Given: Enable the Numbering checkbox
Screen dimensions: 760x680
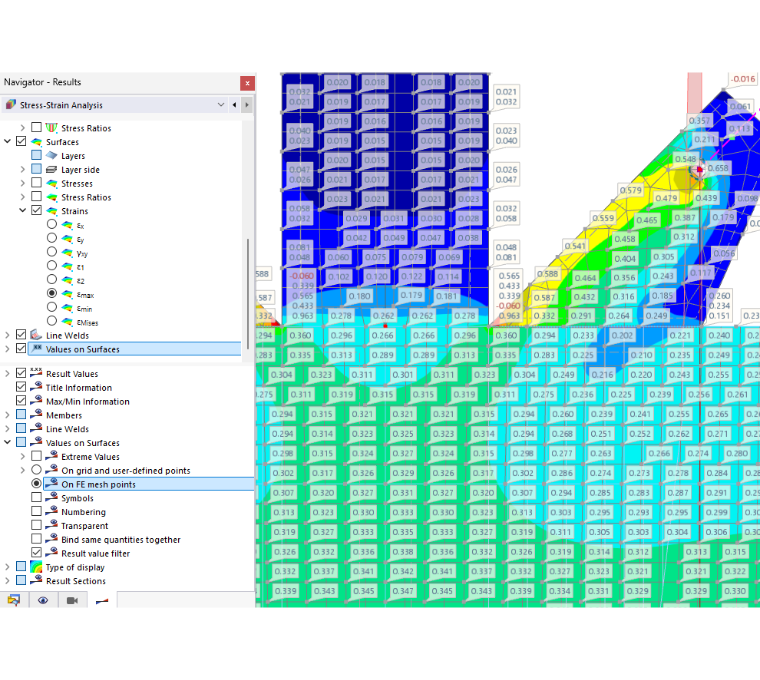Looking at the screenshot, I should point(36,511).
